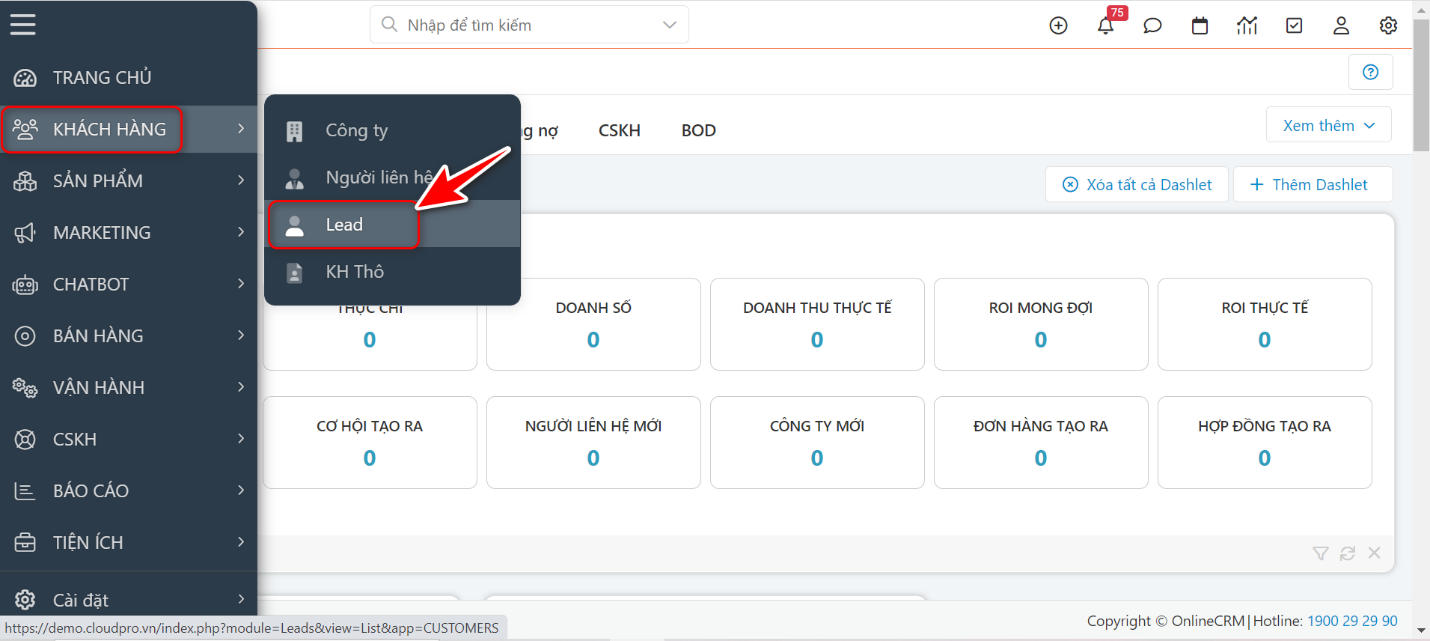Image resolution: width=1430 pixels, height=641 pixels.
Task: Open the settings gear in top bar
Action: pos(1388,25)
